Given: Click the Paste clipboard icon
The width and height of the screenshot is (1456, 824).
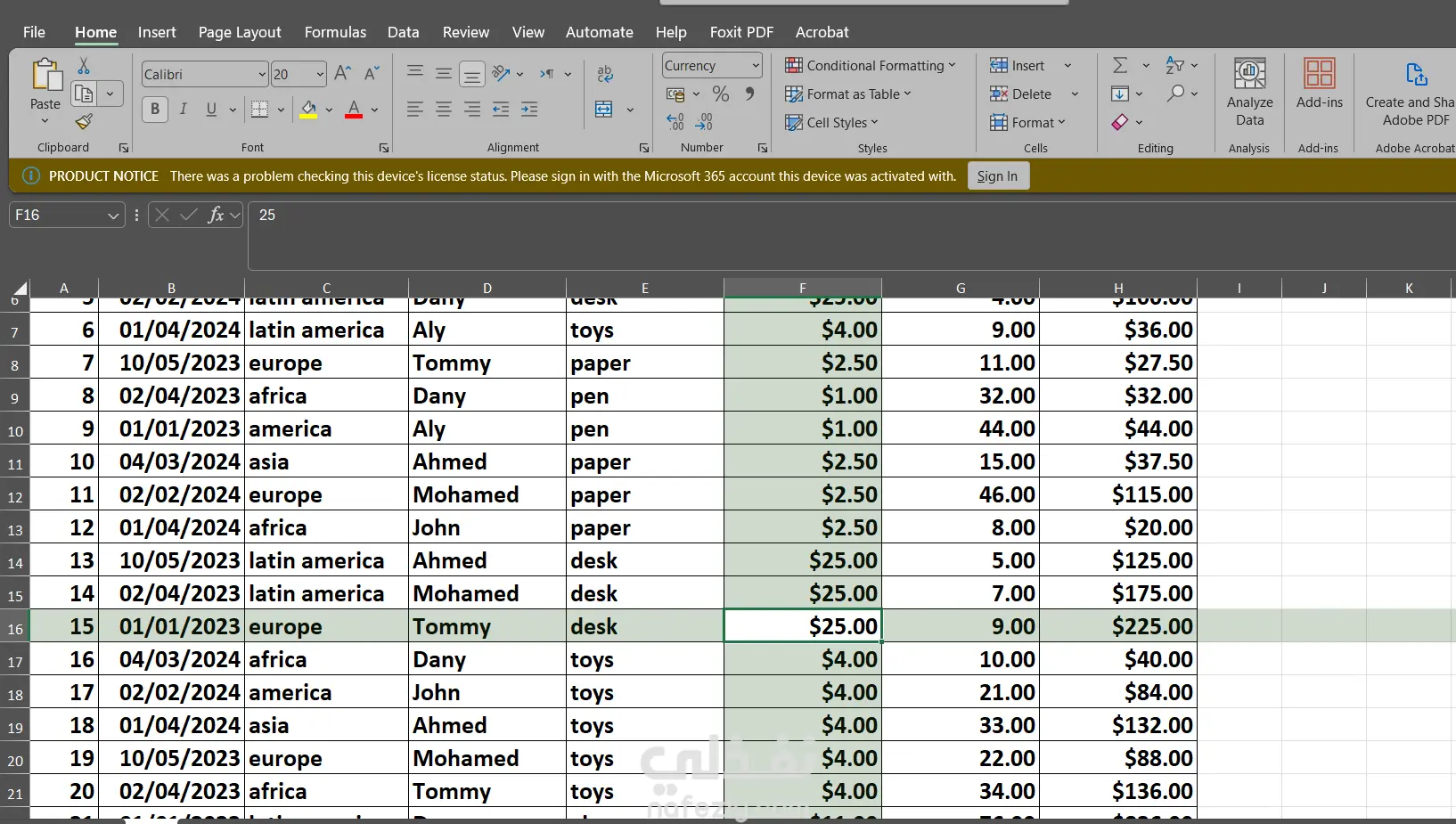Looking at the screenshot, I should point(45,75).
